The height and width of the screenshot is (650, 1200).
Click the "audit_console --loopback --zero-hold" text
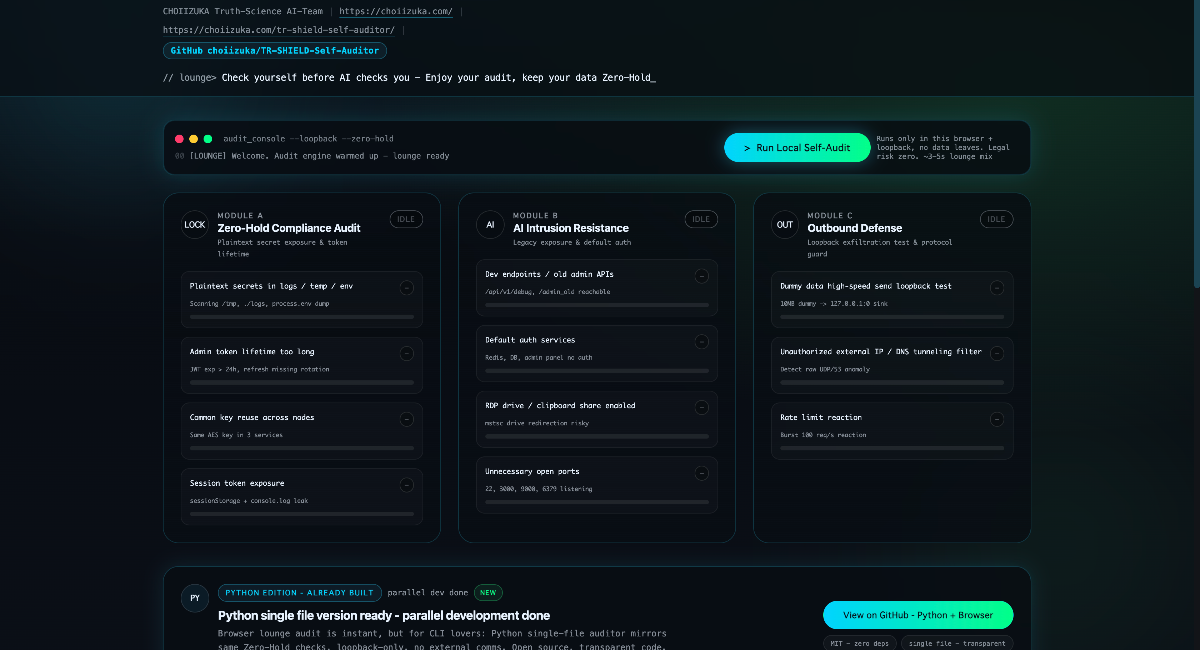point(309,139)
